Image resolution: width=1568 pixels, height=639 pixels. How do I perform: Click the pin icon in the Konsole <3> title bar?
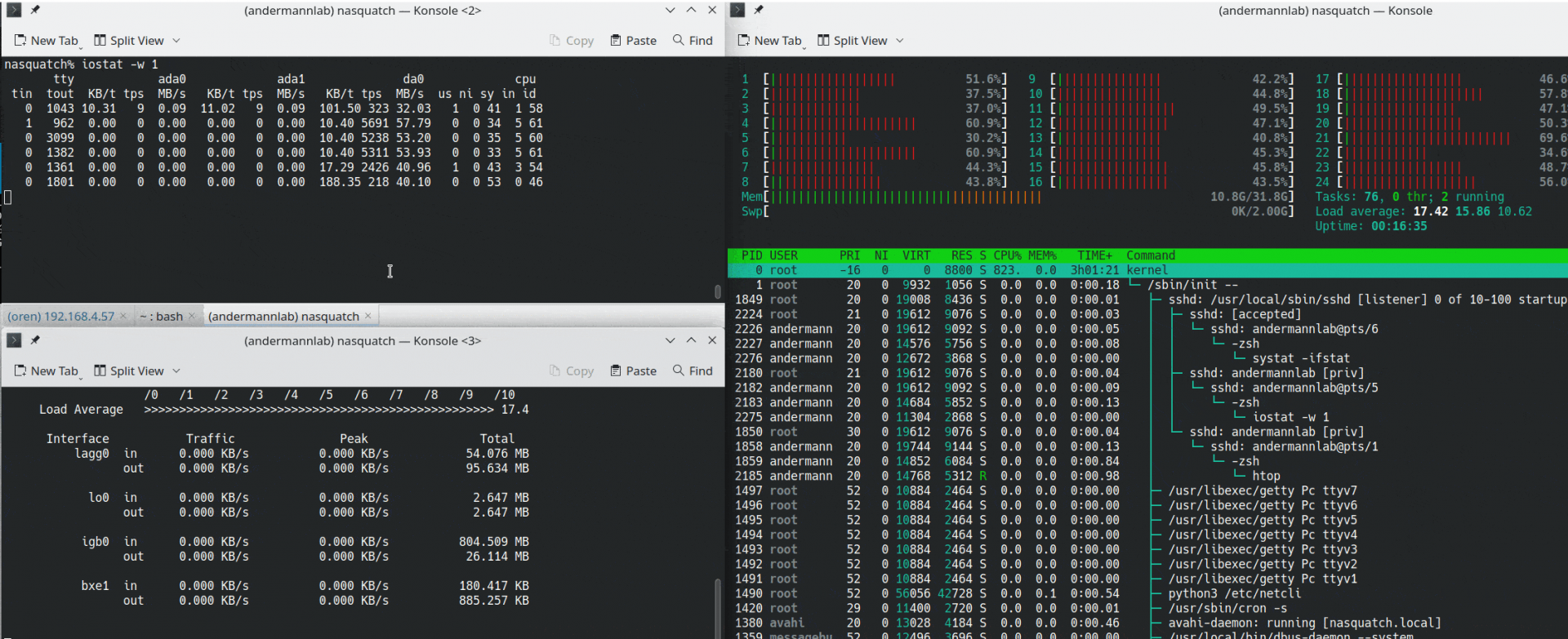(x=35, y=339)
